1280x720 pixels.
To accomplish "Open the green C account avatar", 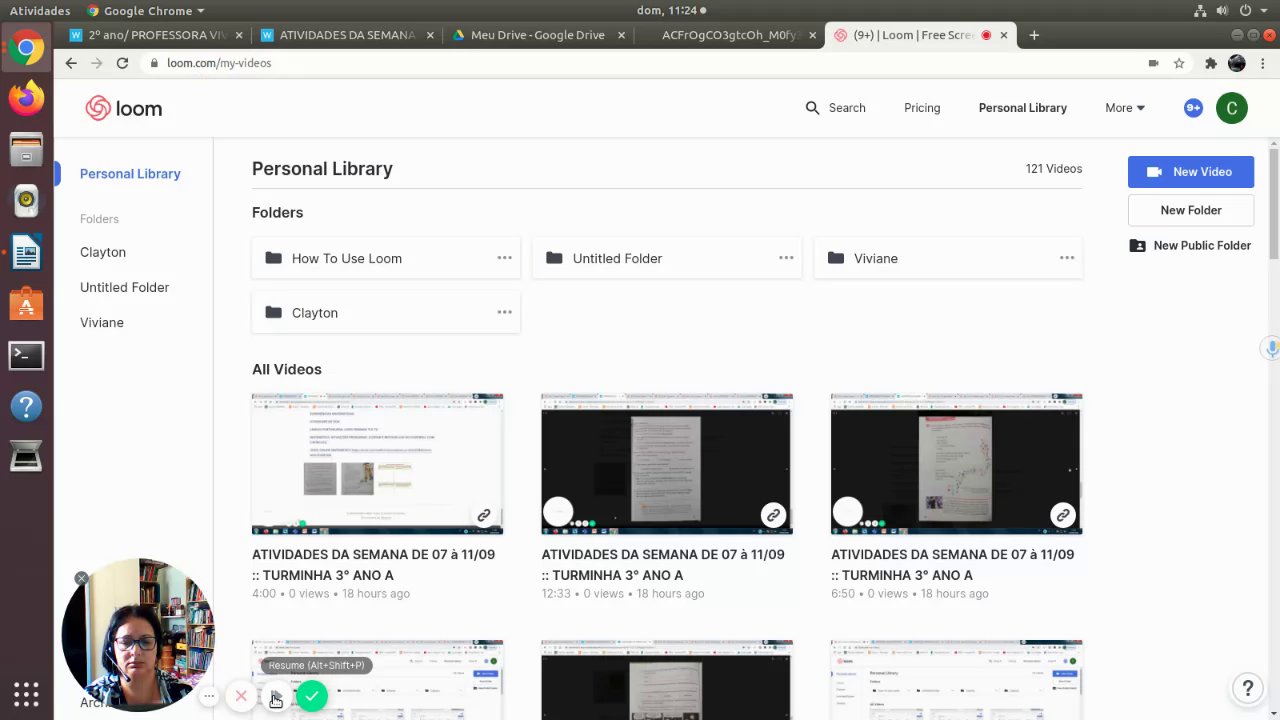I will pos(1232,108).
